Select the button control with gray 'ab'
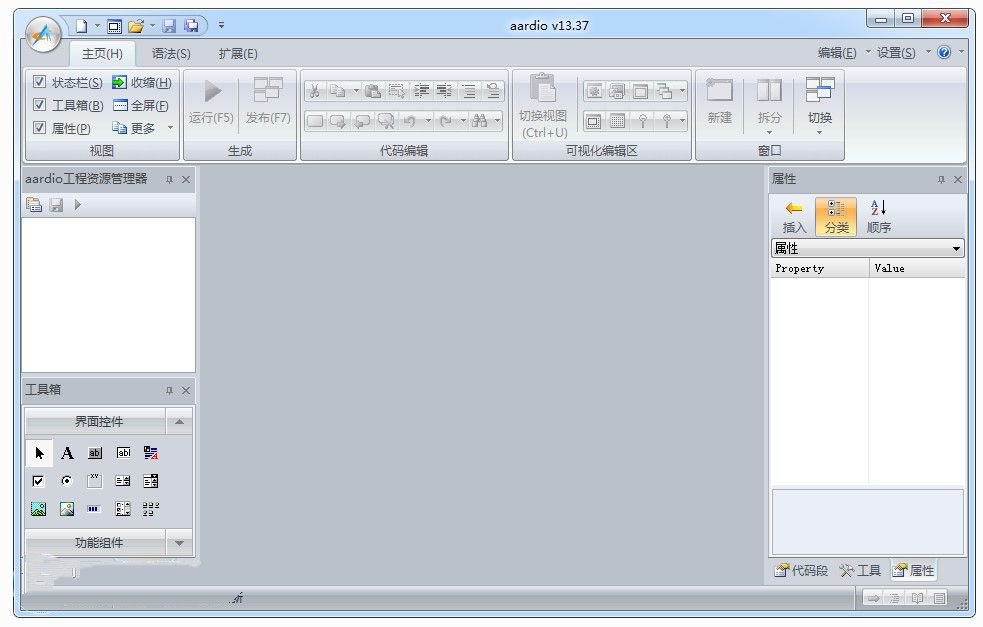This screenshot has width=983, height=627. point(95,453)
